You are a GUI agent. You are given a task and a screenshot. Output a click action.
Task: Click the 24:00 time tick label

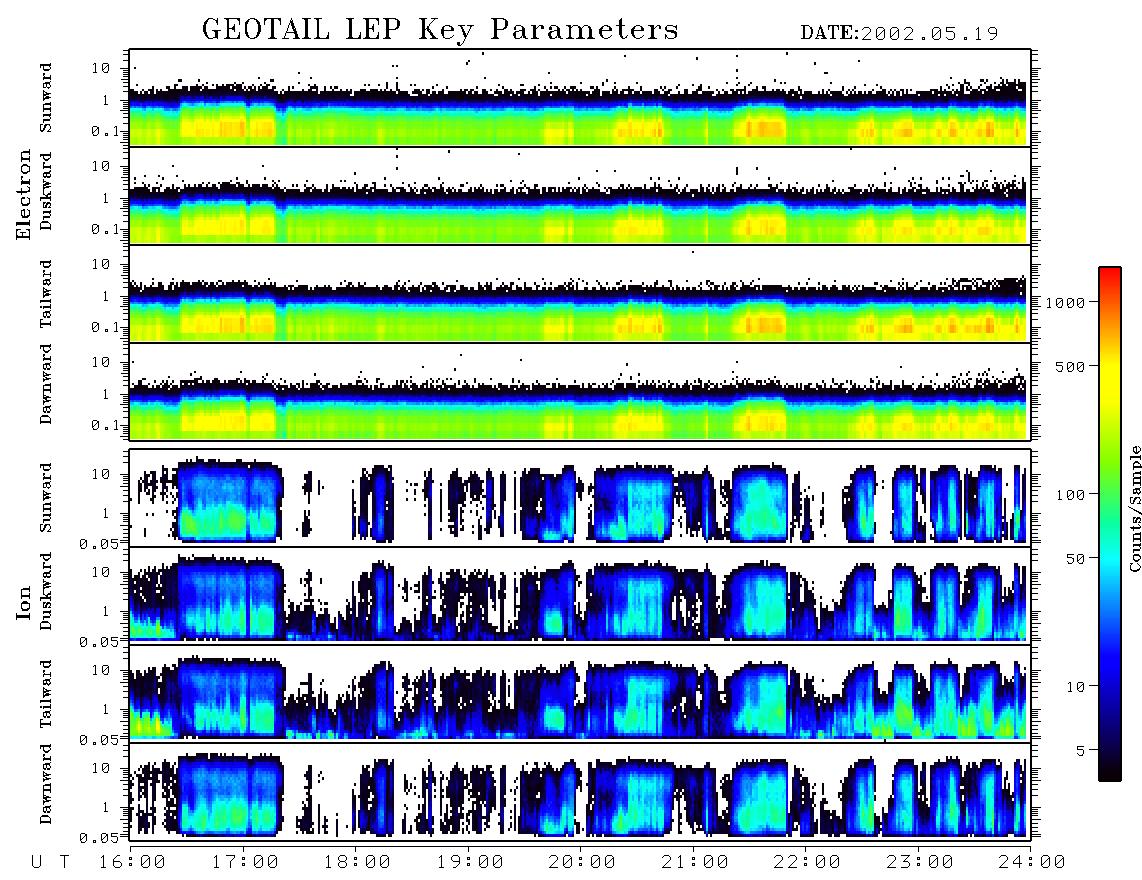tap(1032, 863)
